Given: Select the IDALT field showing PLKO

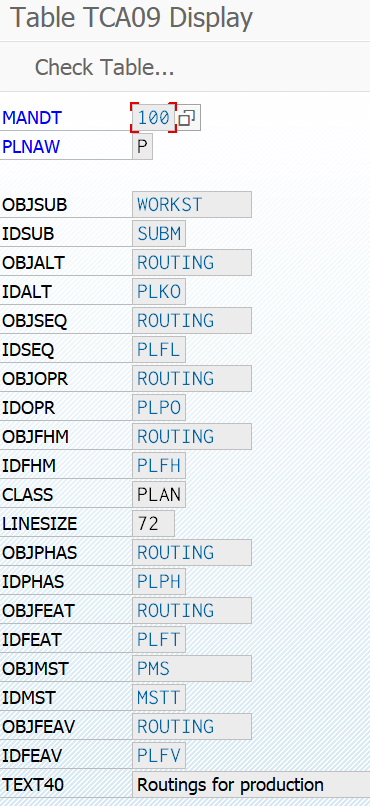Looking at the screenshot, I should 159,292.
